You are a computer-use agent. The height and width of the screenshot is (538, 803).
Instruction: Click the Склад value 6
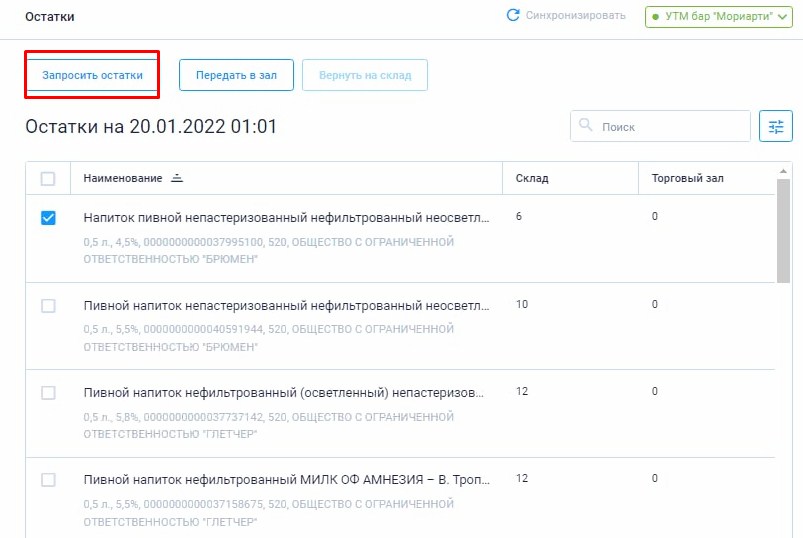[x=519, y=216]
